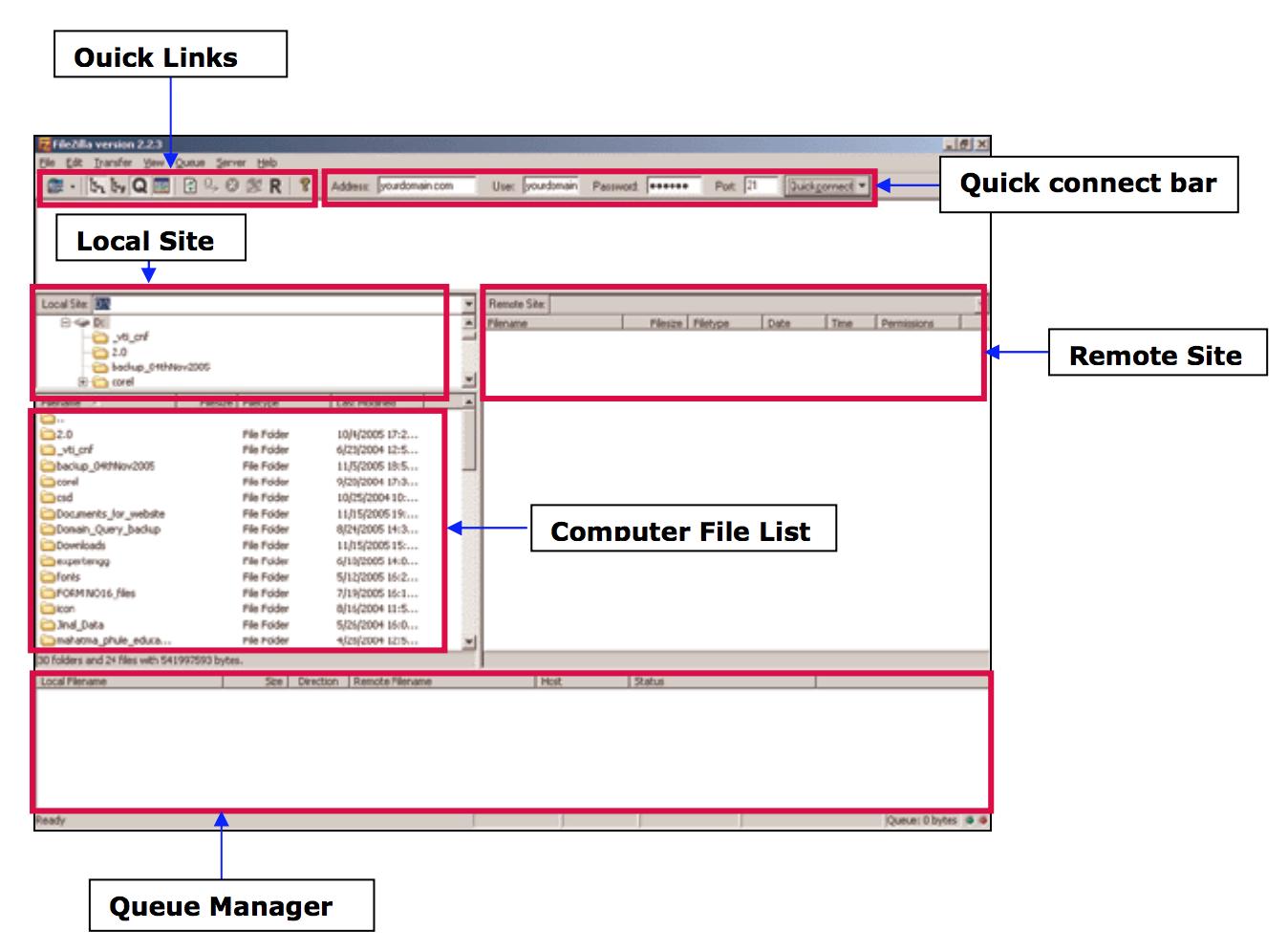Select the 2.0 folder in the tree
1288x952 pixels.
point(110,353)
